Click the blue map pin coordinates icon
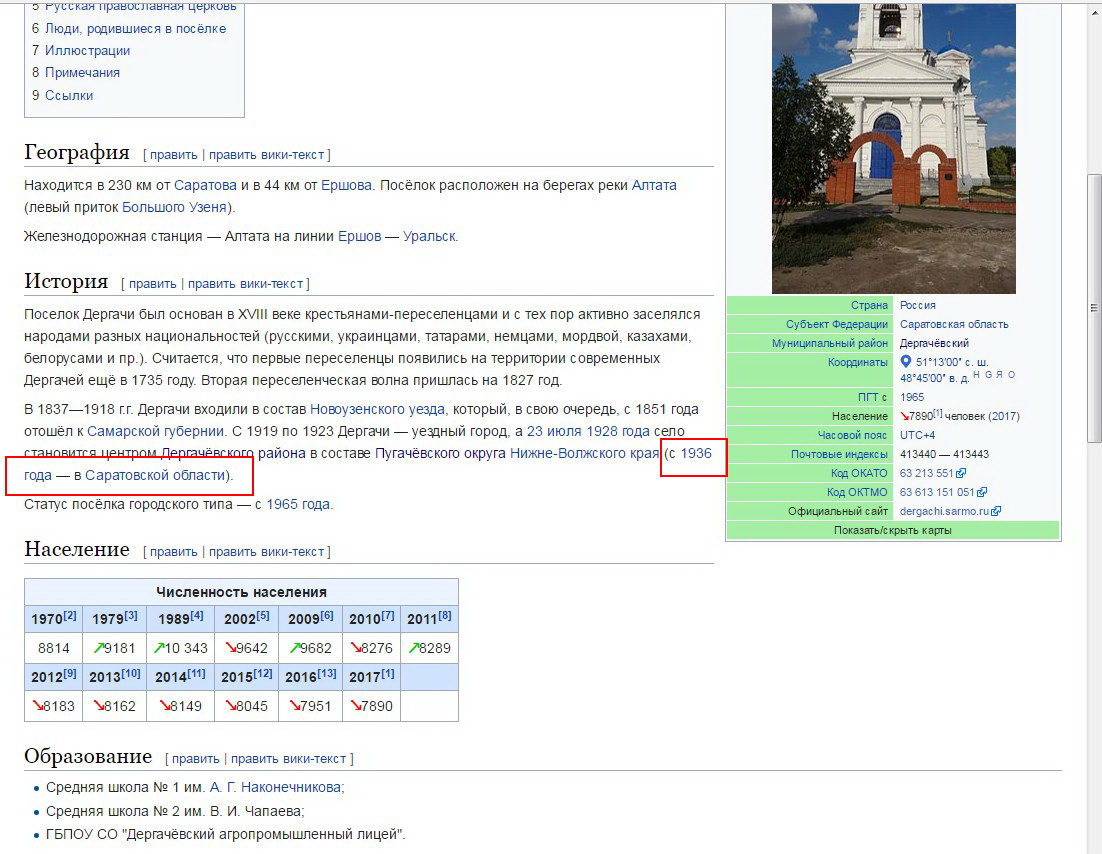This screenshot has height=854, width=1102. pyautogui.click(x=907, y=362)
